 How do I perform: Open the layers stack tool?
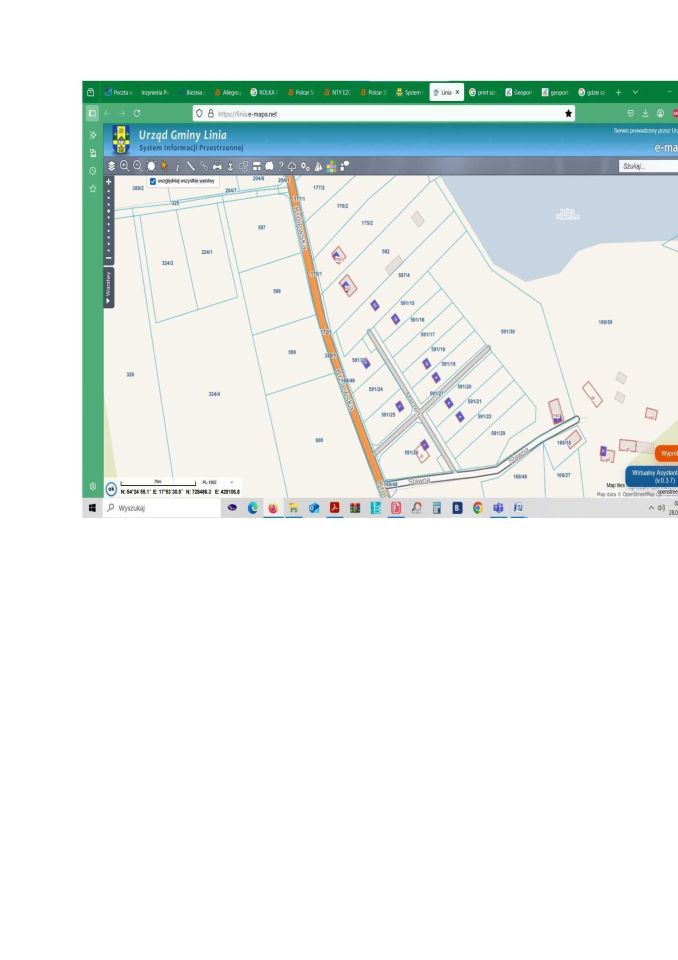coord(110,166)
